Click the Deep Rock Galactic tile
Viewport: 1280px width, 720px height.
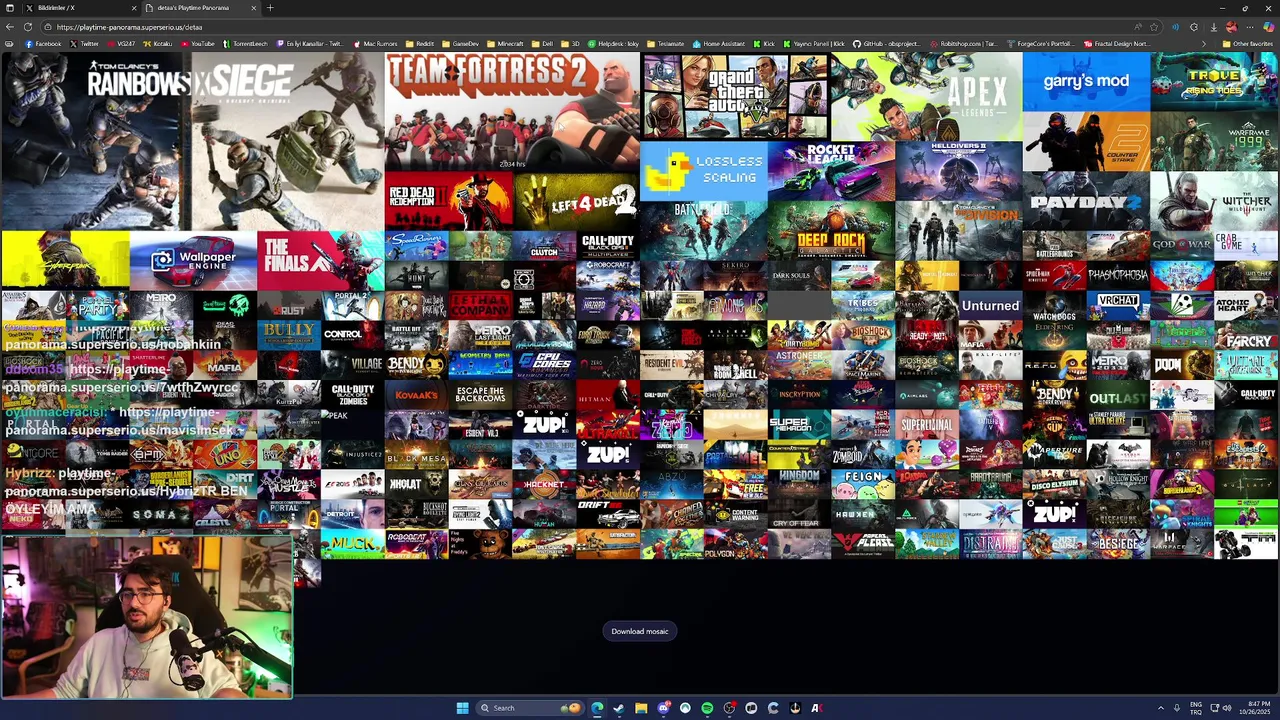coord(831,231)
